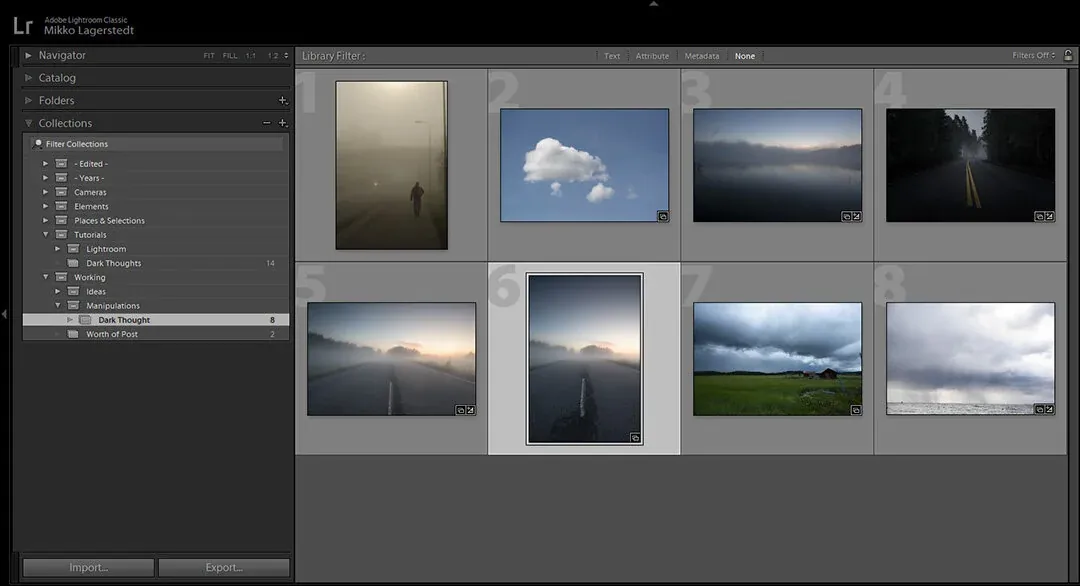Collapse the Tutorials collection set
This screenshot has height=586, width=1080.
tap(45, 234)
